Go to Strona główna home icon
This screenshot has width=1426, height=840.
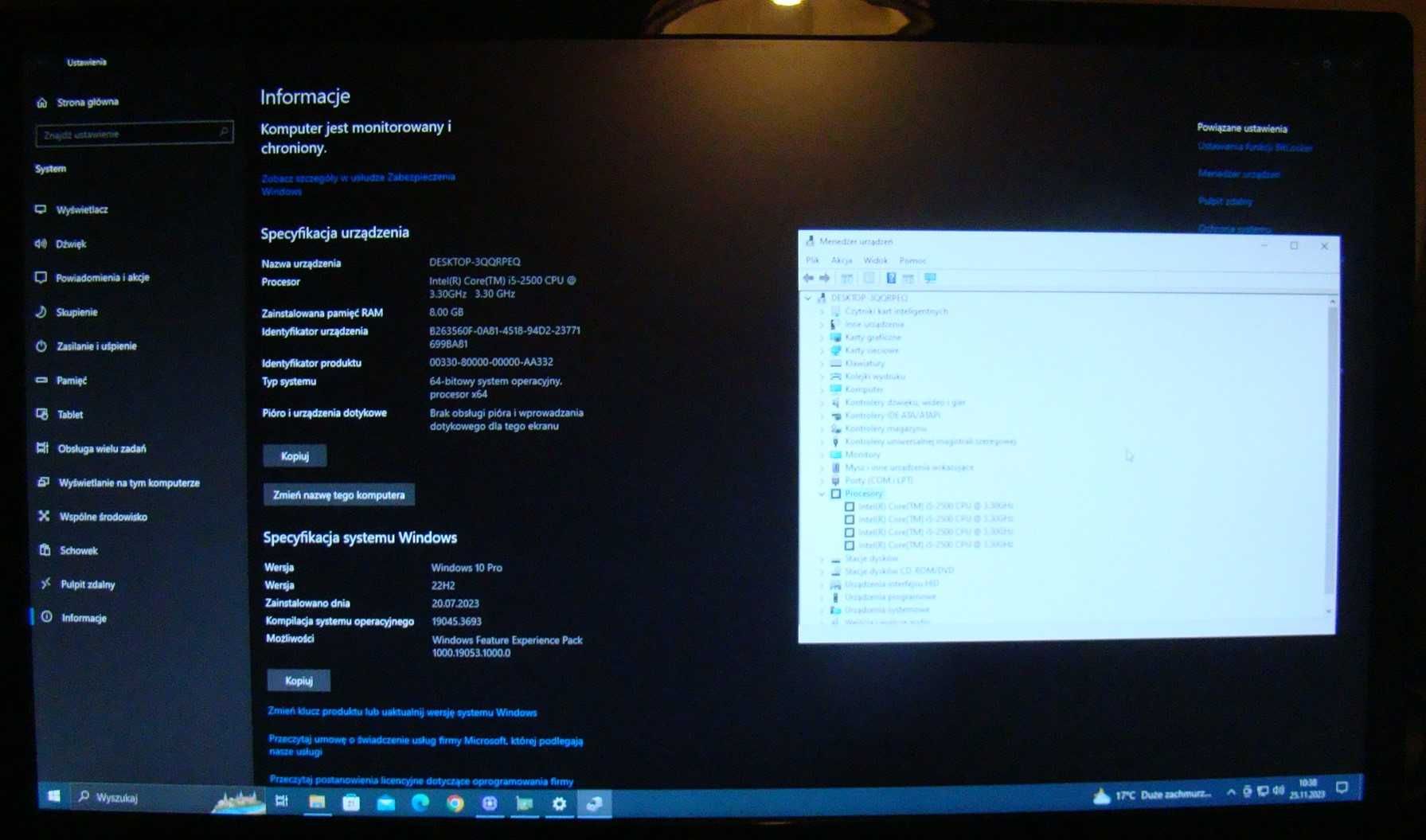point(41,103)
